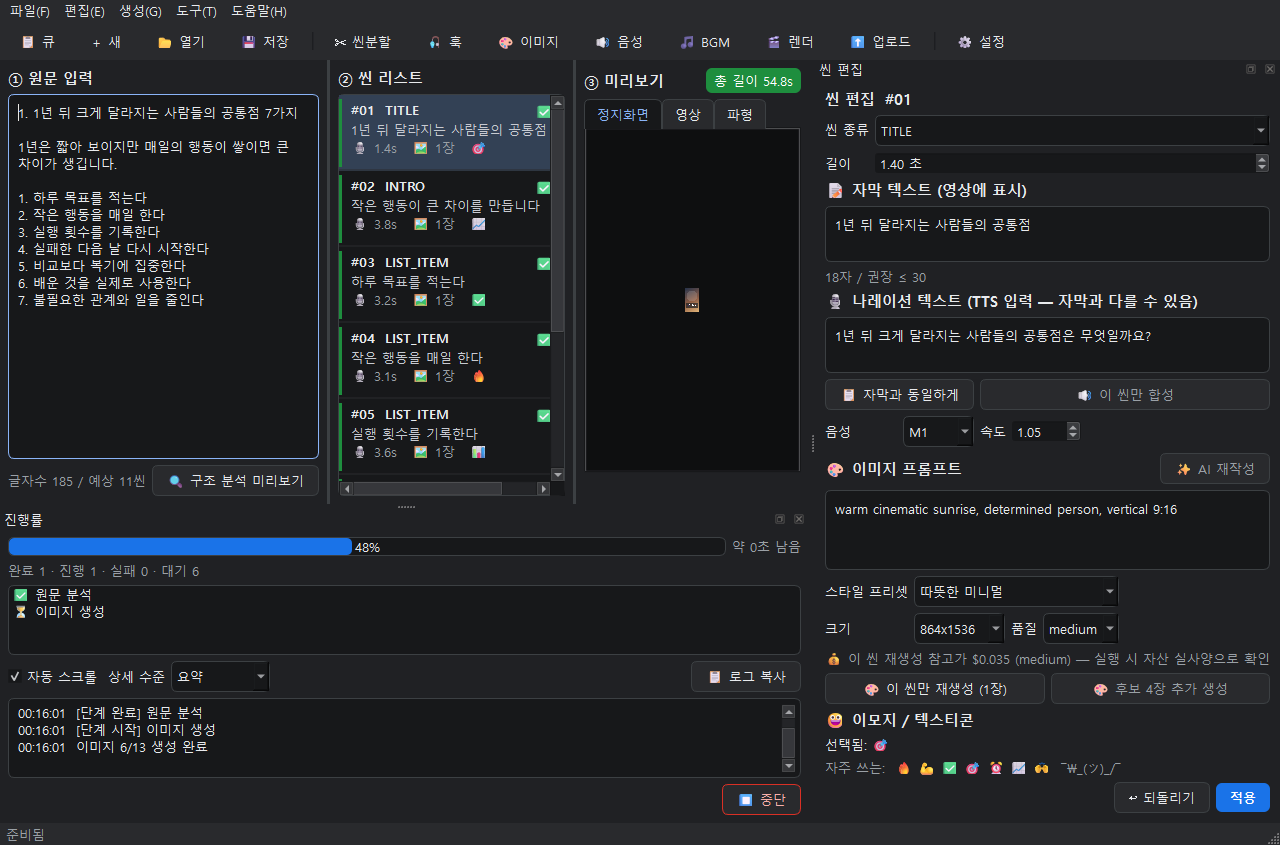
Task: Toggle the checkbox on scene #01 TITLE
Action: point(544,112)
